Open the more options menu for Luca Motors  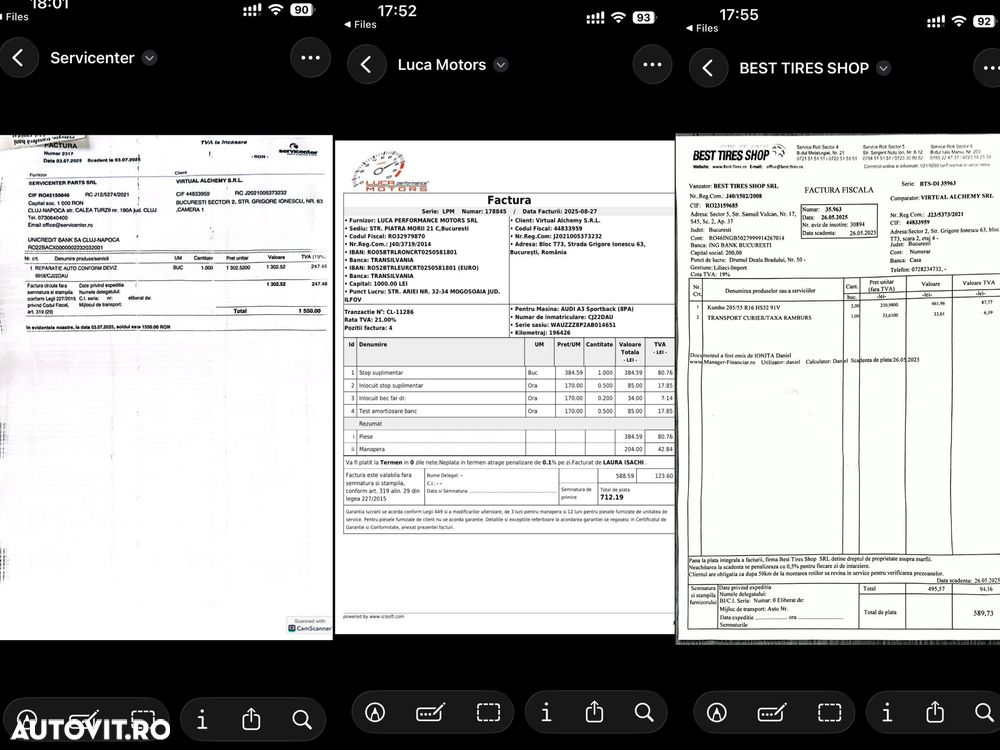(x=652, y=64)
